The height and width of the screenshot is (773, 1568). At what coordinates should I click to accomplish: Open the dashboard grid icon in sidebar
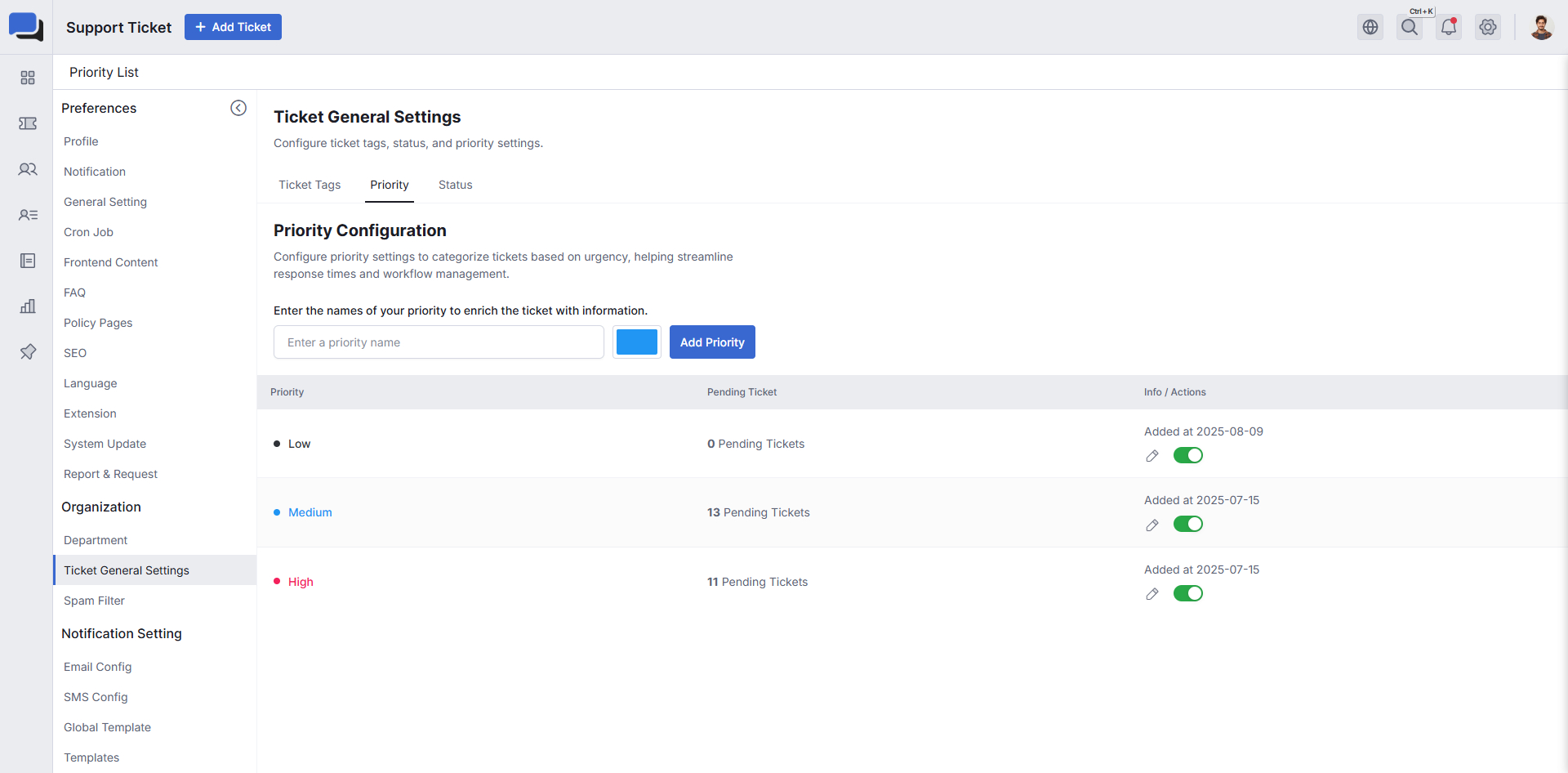(28, 78)
